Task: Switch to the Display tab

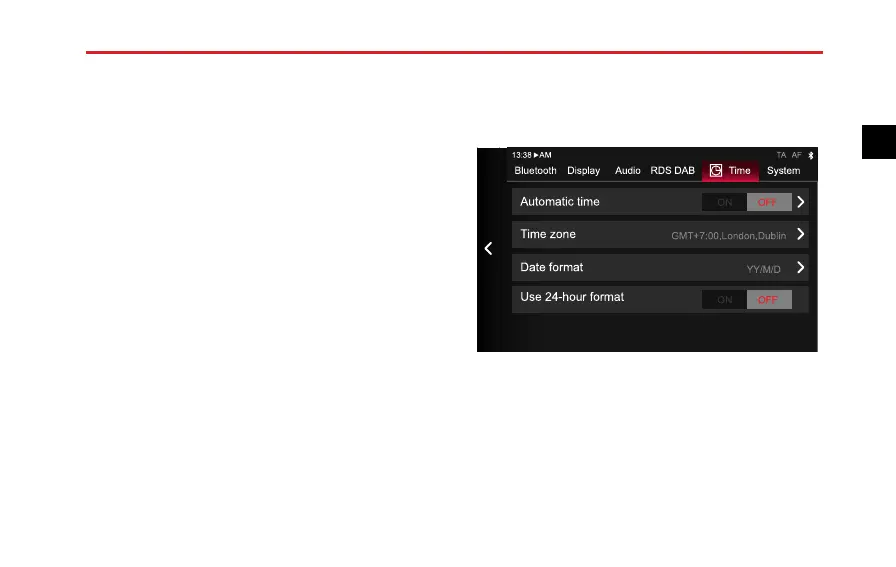Action: (x=583, y=170)
